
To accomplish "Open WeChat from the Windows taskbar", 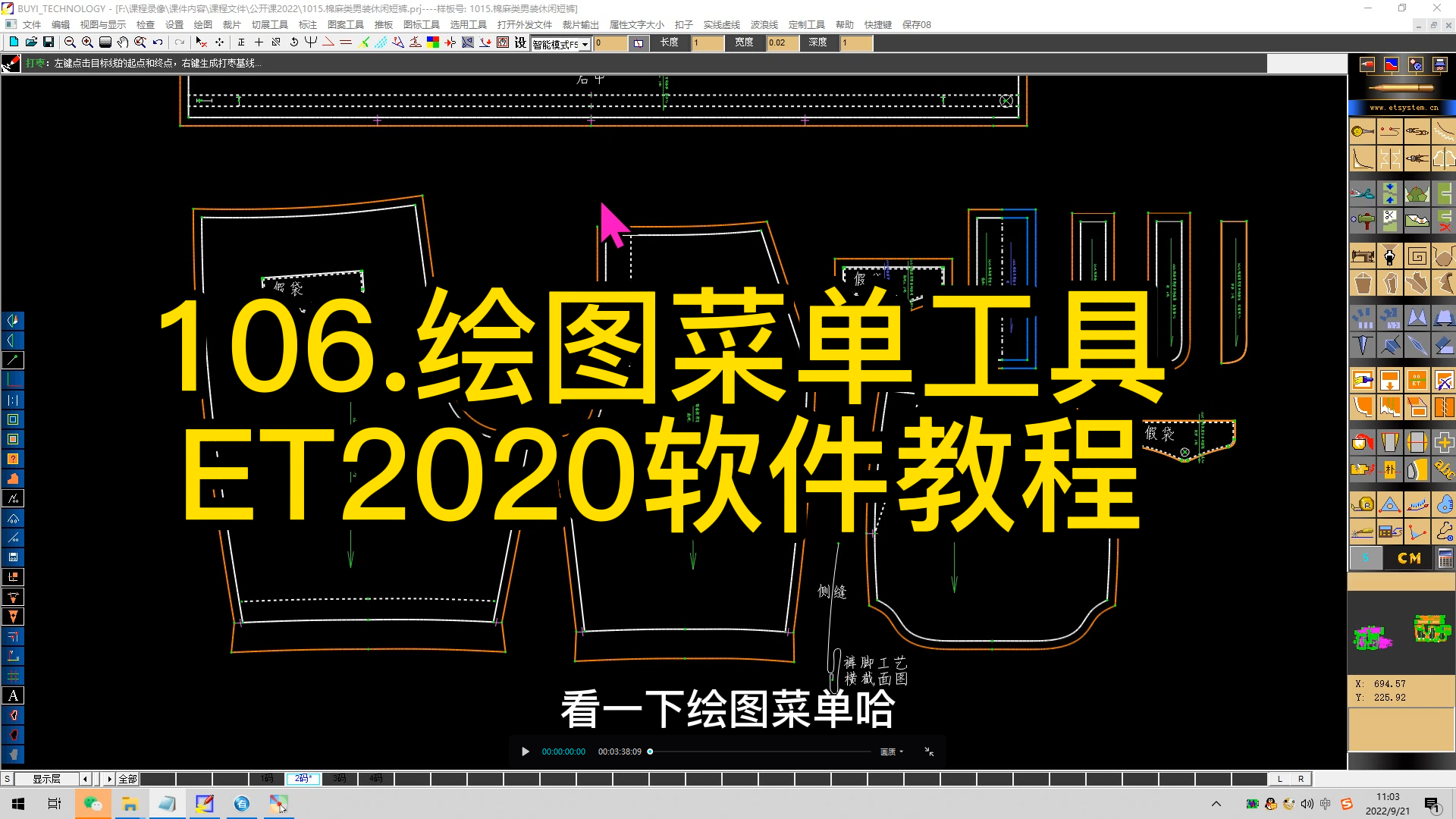I will [93, 804].
